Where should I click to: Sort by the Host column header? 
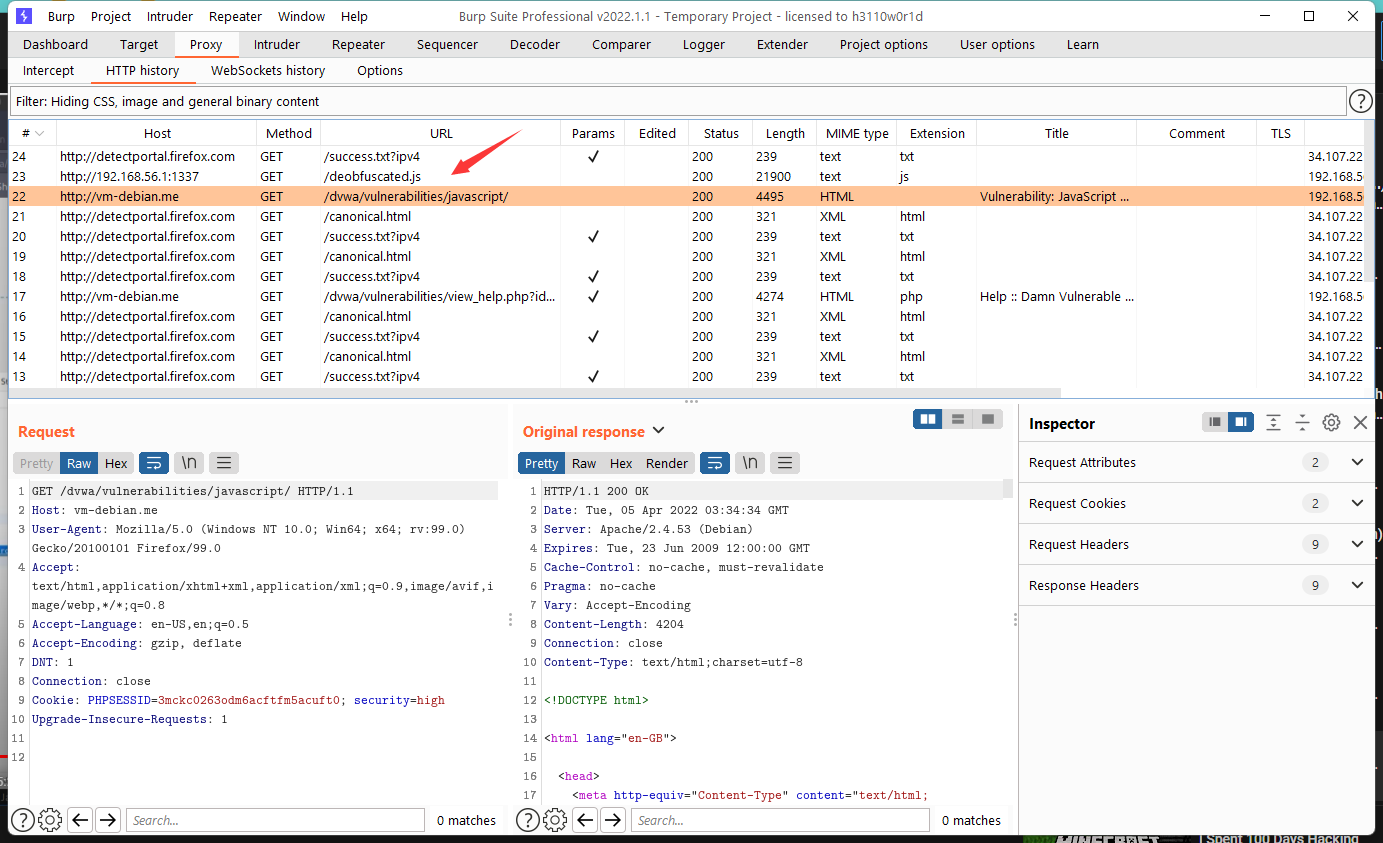(157, 133)
